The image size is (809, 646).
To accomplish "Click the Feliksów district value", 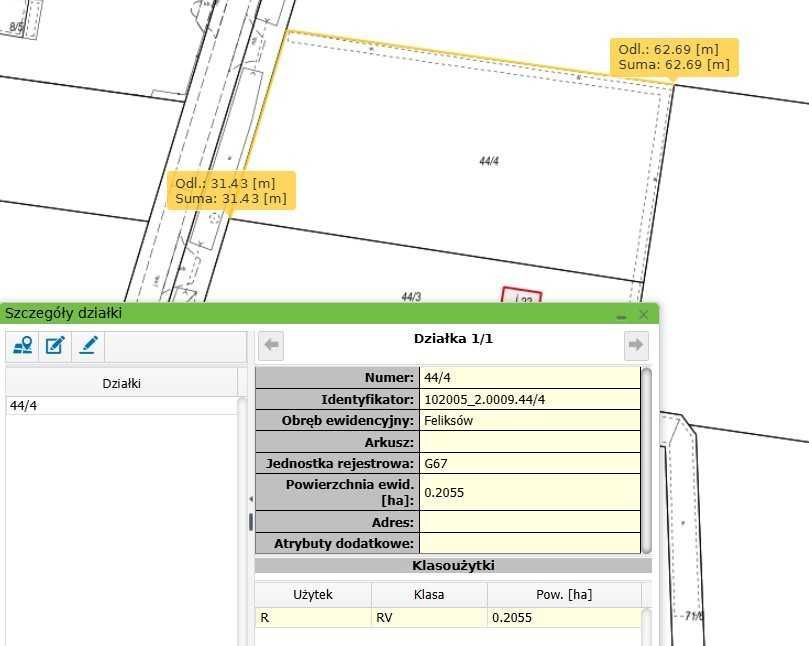I will tap(530, 421).
